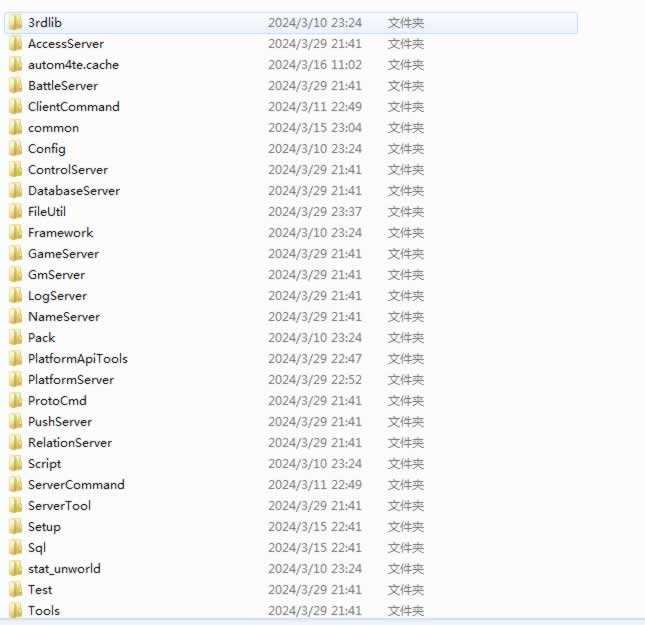
Task: Click the NameServer folder icon
Action: tap(15, 316)
